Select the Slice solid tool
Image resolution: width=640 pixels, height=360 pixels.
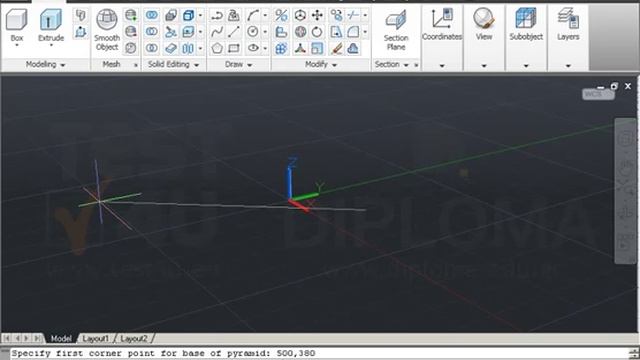(171, 32)
